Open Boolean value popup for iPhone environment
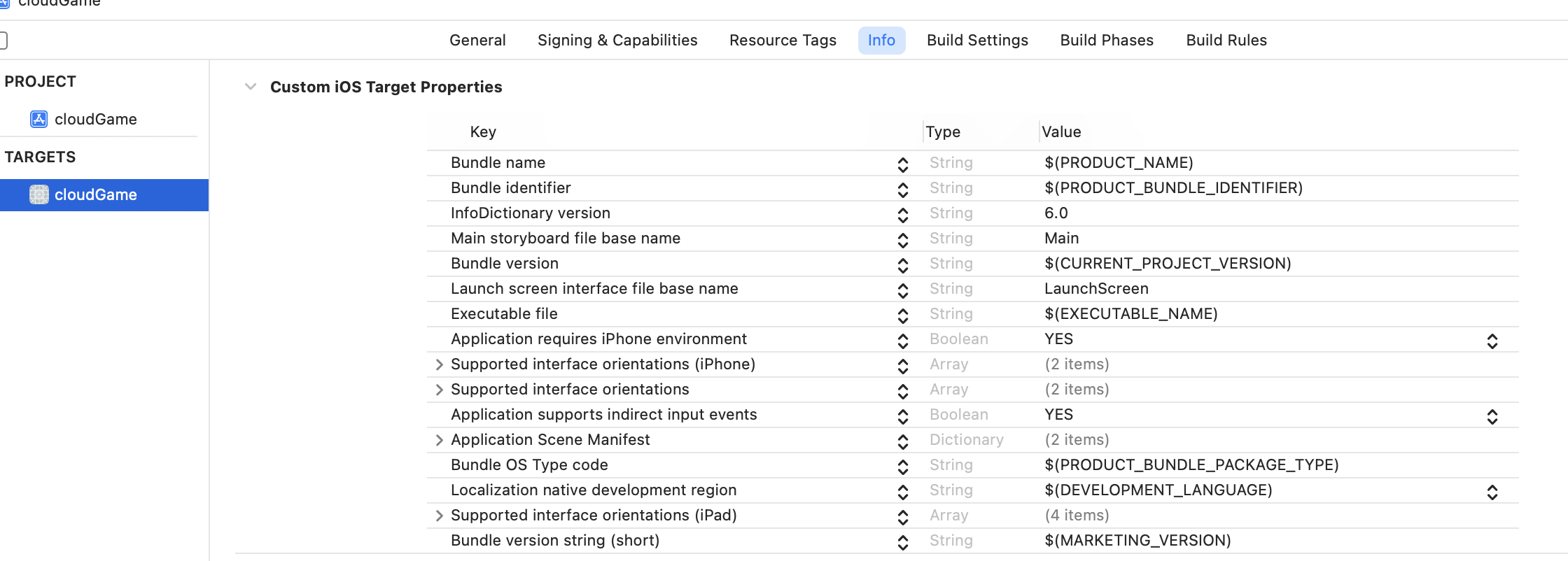 pos(1492,341)
